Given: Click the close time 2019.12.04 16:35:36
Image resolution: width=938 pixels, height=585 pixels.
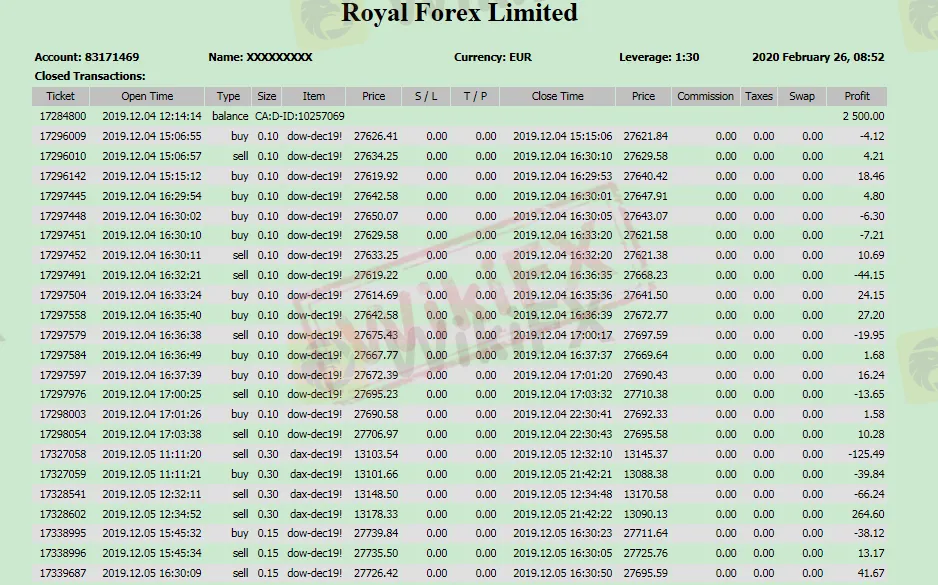Looking at the screenshot, I should pos(562,295).
